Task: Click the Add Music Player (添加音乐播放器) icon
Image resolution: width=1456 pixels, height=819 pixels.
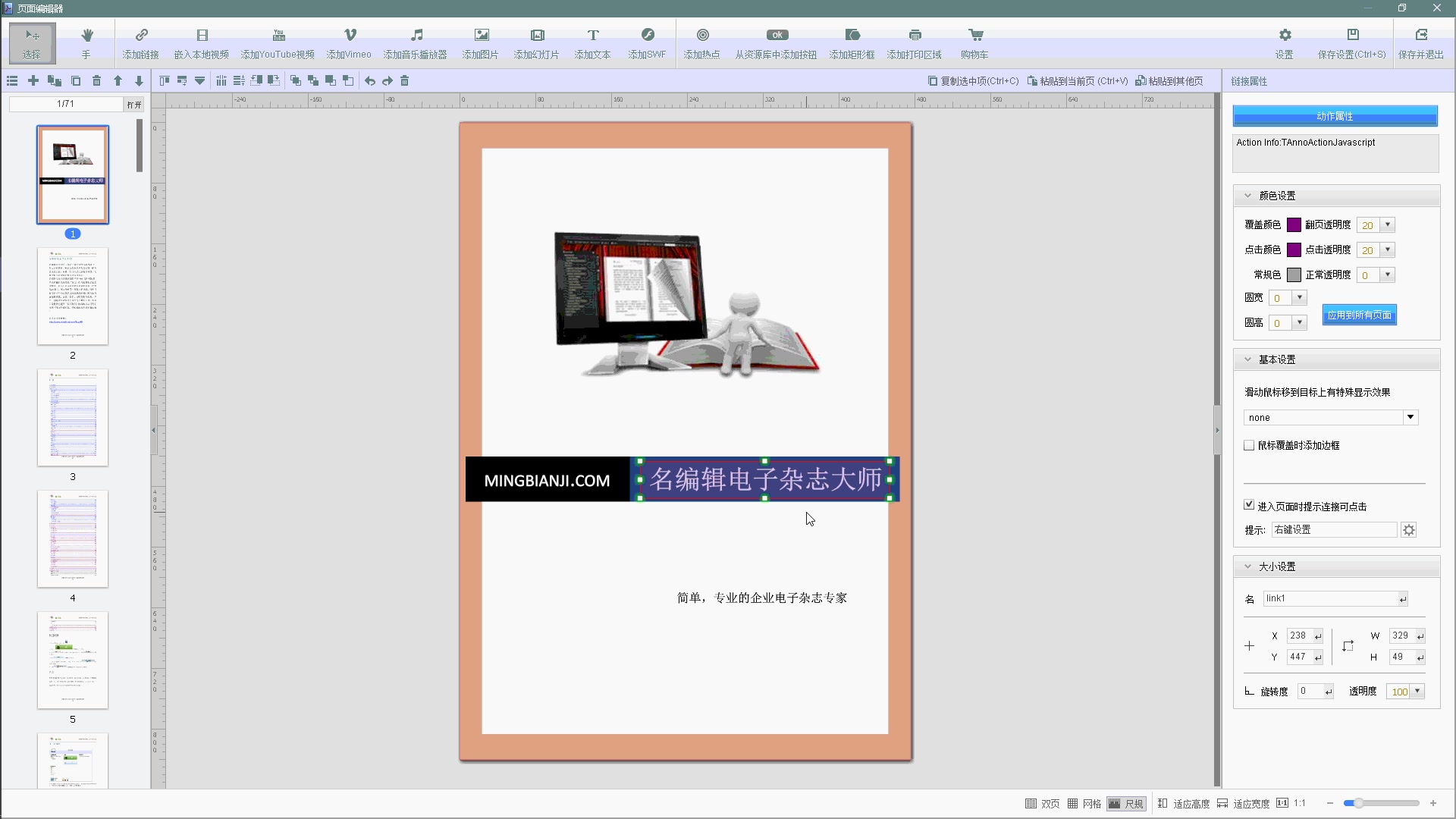Action: coord(416,42)
